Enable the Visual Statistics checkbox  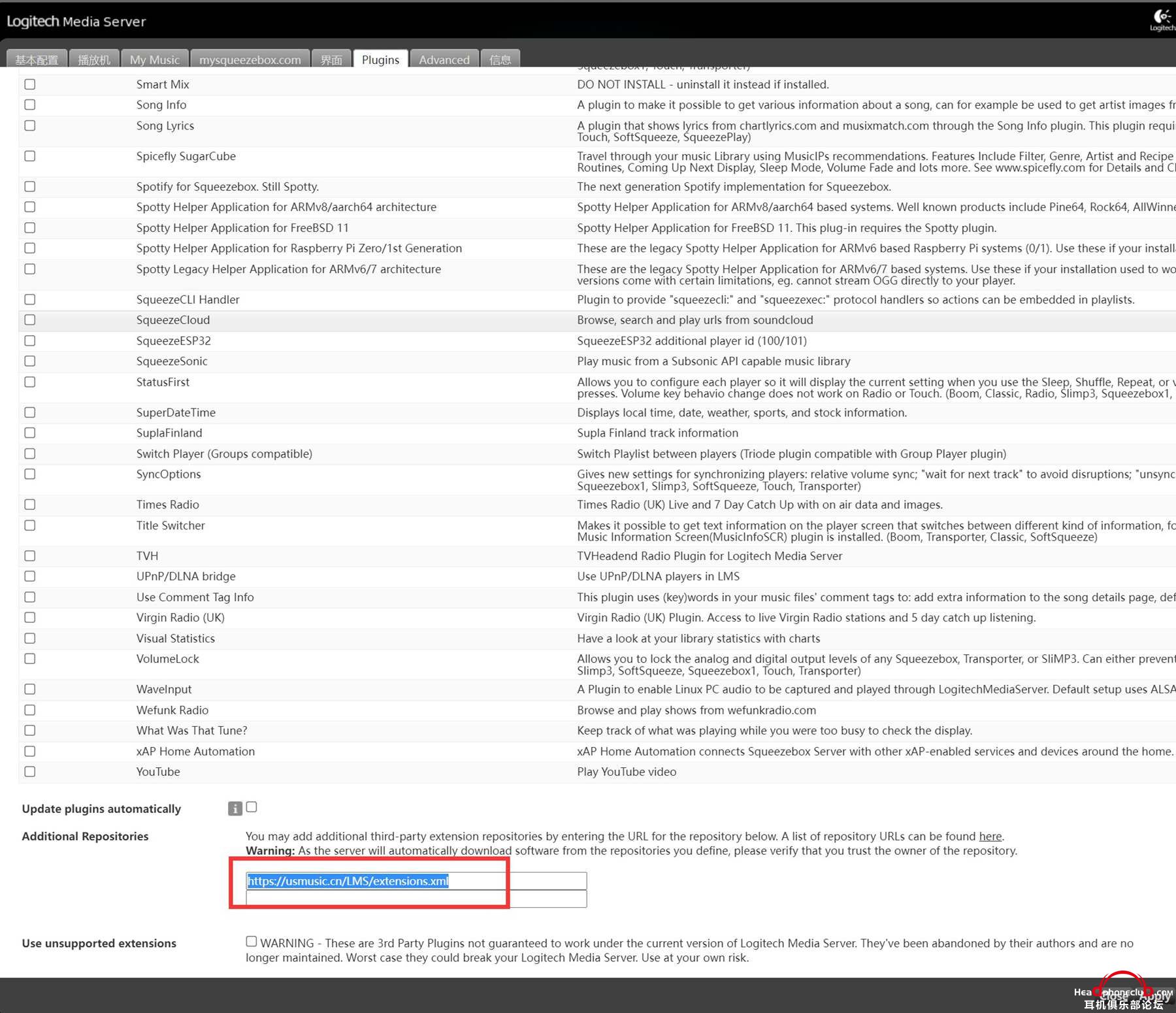pos(30,639)
